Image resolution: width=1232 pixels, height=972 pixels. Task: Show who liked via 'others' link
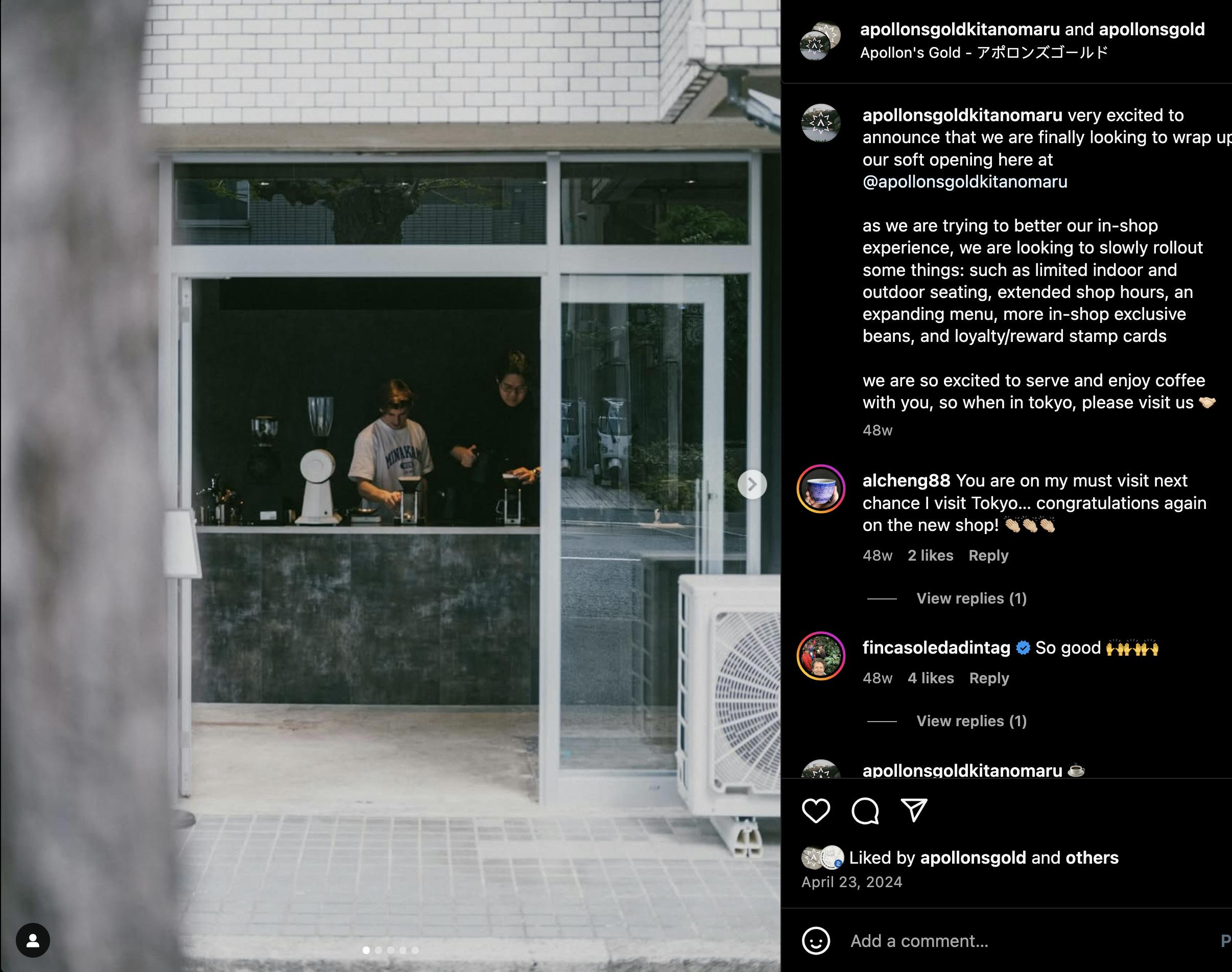coord(1092,858)
